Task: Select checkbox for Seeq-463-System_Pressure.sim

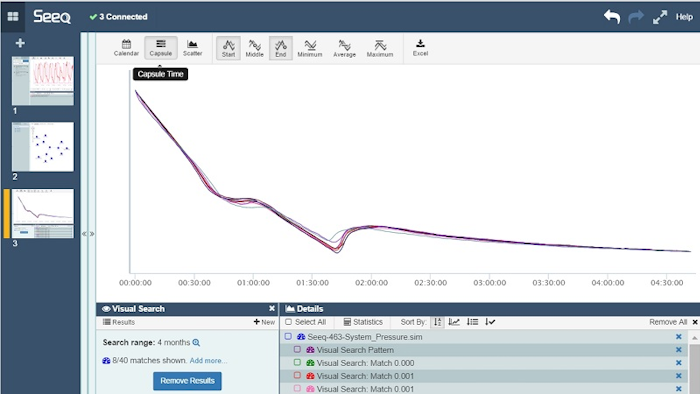Action: [288, 336]
